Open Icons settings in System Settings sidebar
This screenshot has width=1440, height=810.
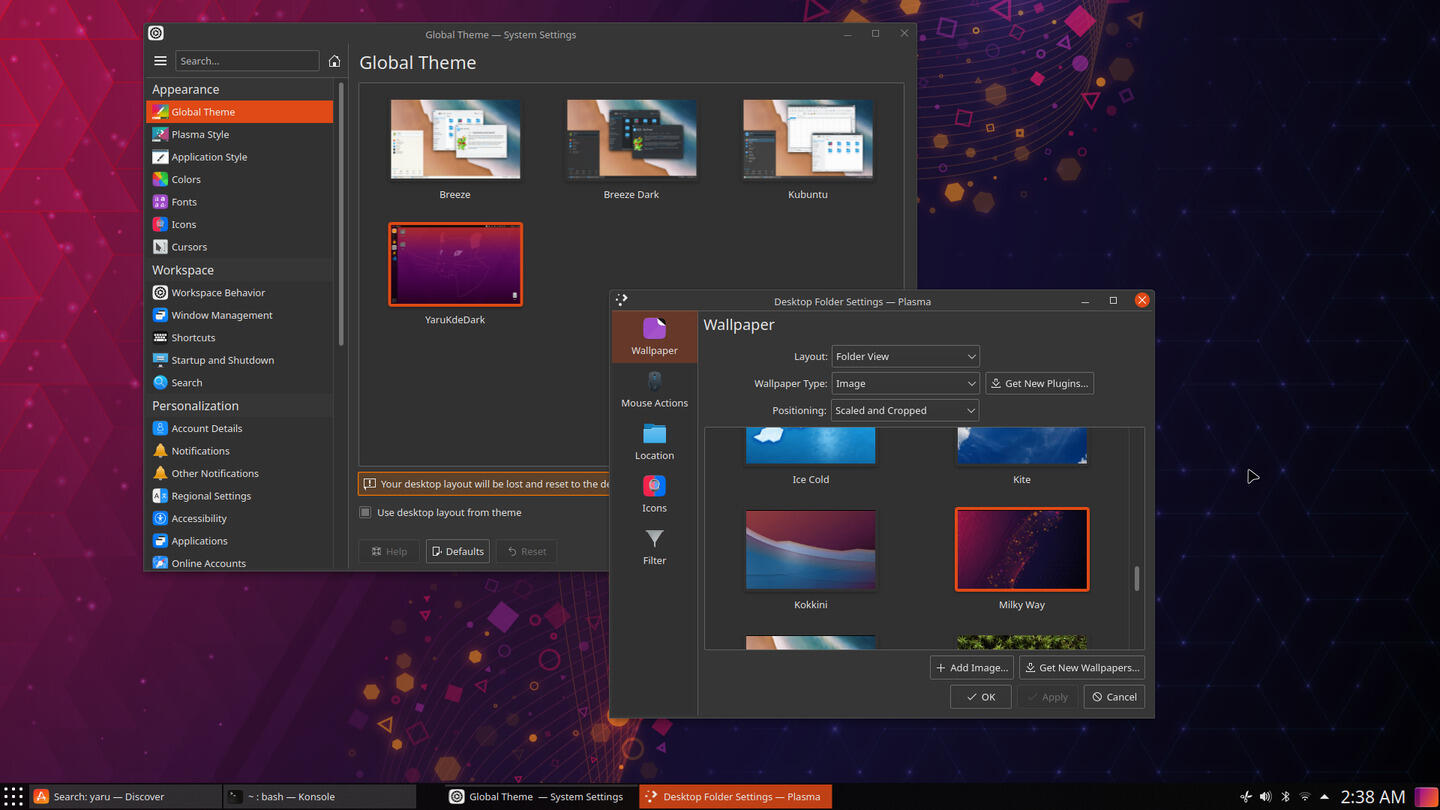pos(239,224)
